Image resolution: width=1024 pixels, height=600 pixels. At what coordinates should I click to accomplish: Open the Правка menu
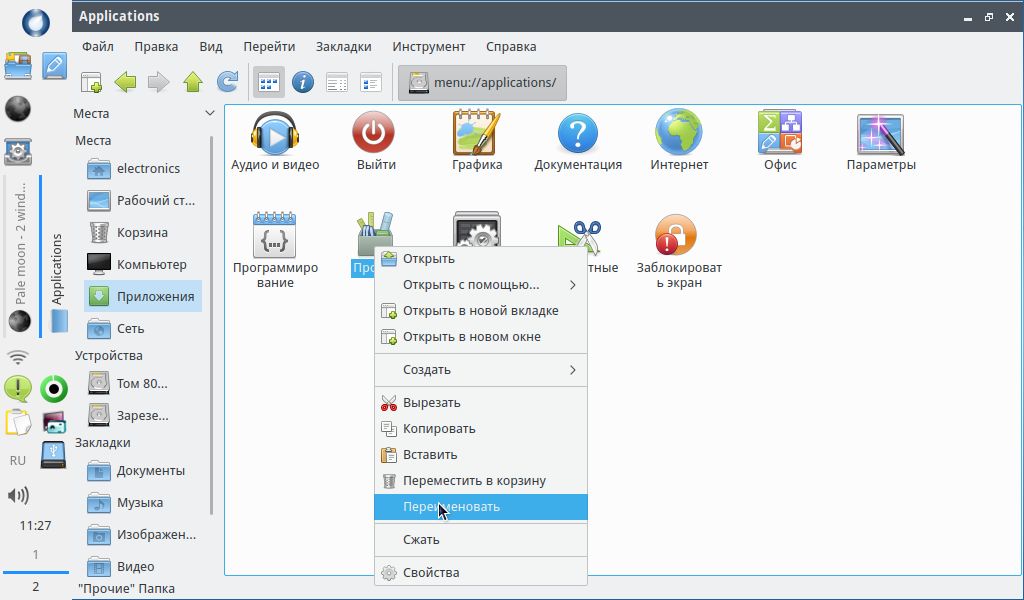pos(156,46)
